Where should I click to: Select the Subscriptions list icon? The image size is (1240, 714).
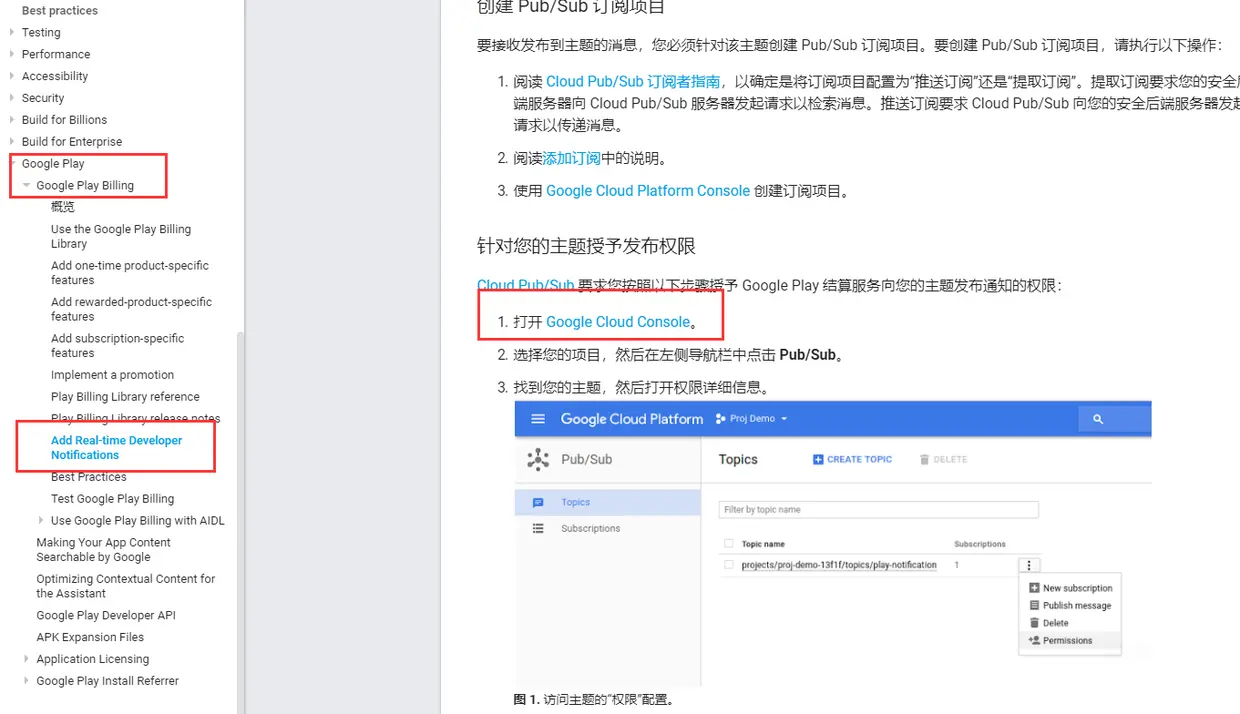pos(540,528)
